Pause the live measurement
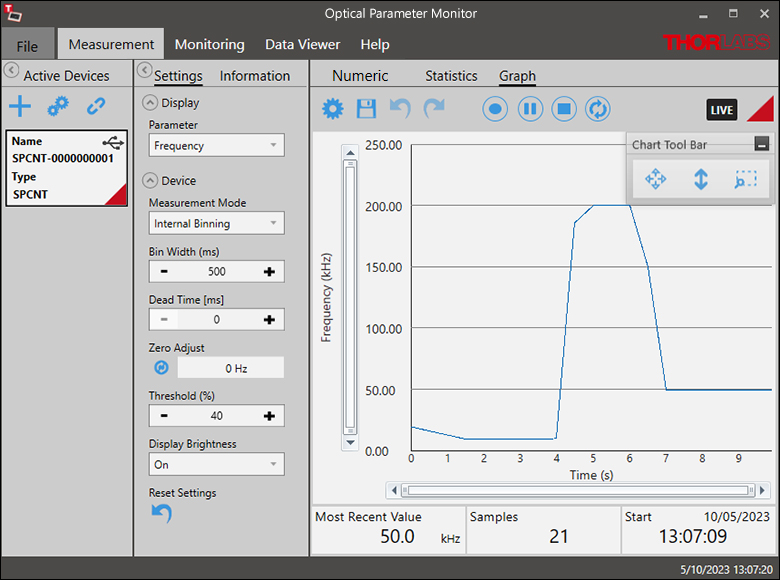Image resolution: width=780 pixels, height=580 pixels. [x=530, y=109]
